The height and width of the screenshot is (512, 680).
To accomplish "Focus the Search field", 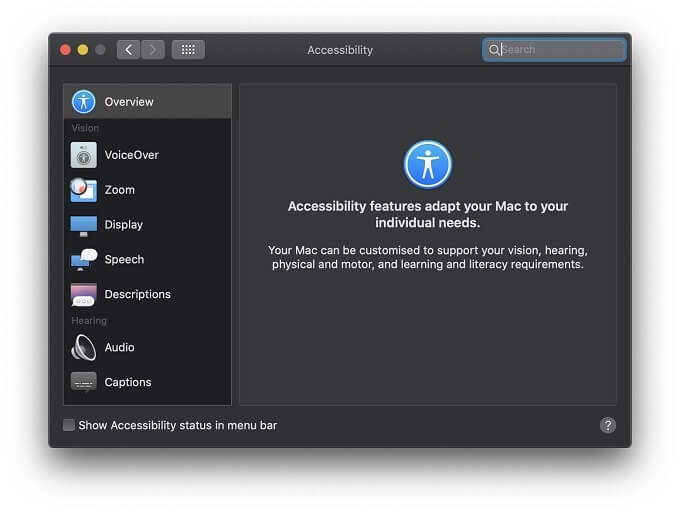I will coord(554,50).
